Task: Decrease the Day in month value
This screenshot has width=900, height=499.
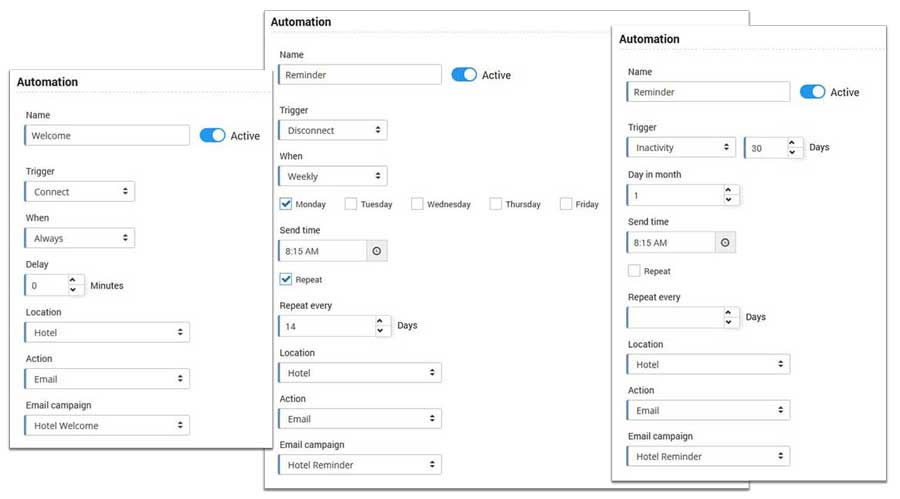Action: 728,201
